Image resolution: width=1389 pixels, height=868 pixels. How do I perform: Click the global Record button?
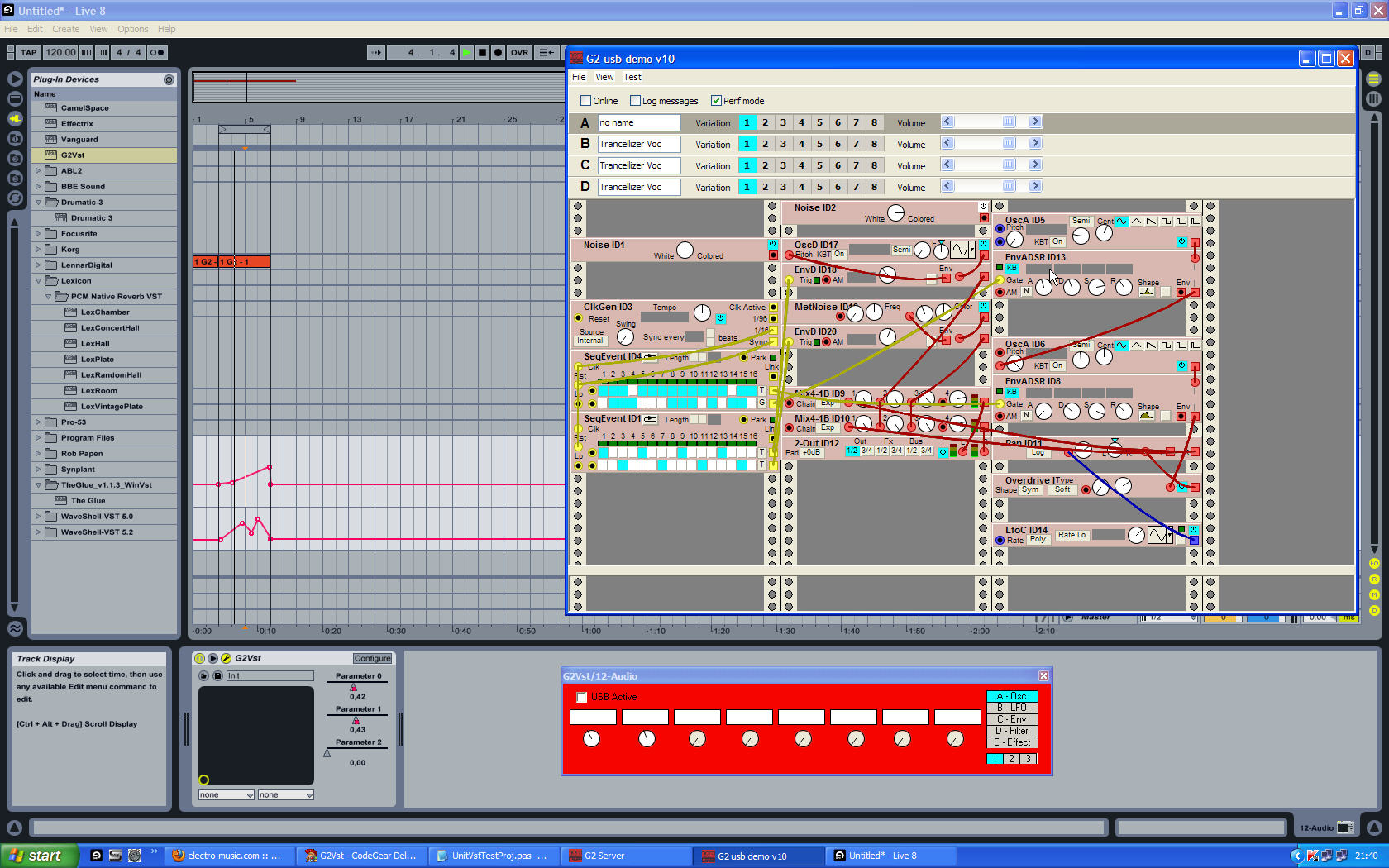pos(498,52)
